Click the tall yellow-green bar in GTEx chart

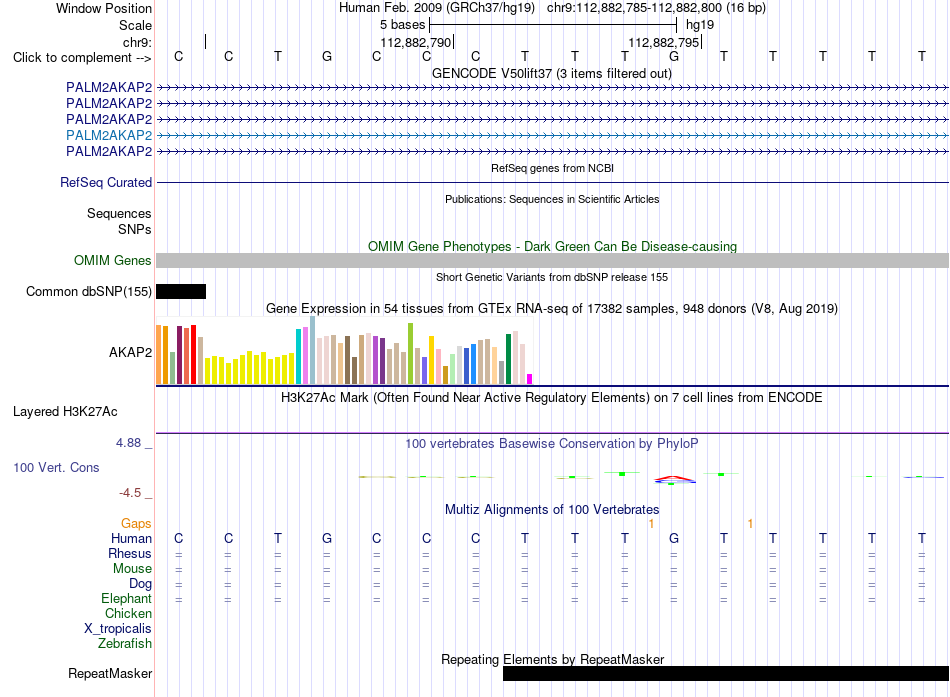411,353
